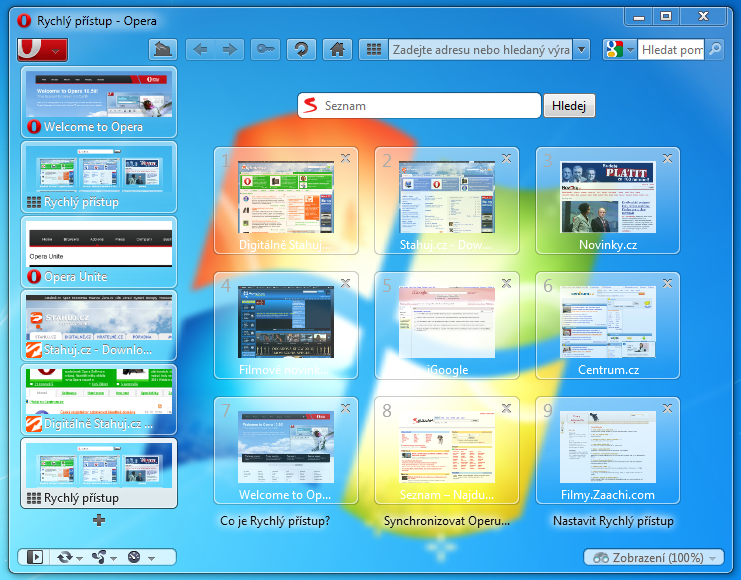Click the Hledej button
The height and width of the screenshot is (580, 741).
[569, 105]
